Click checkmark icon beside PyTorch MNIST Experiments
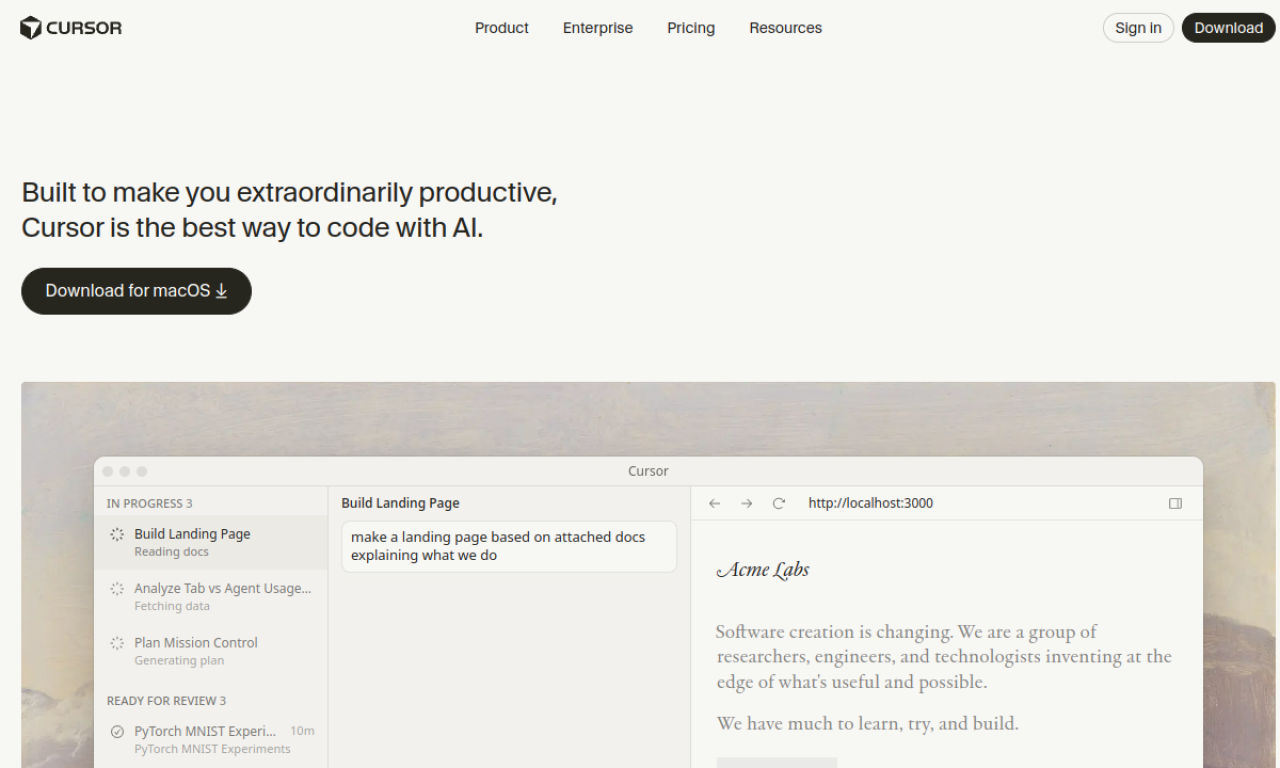Image resolution: width=1280 pixels, height=768 pixels. 117,731
